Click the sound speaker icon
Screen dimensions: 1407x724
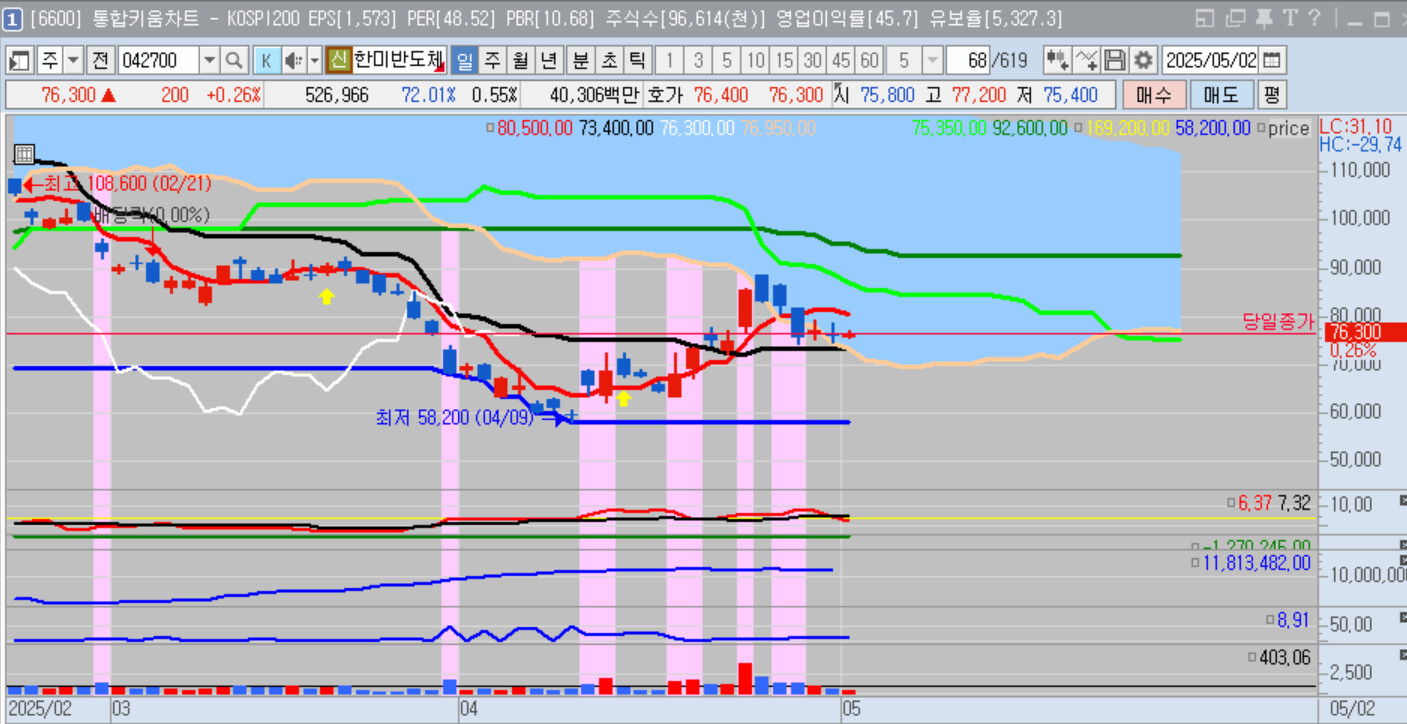click(293, 61)
